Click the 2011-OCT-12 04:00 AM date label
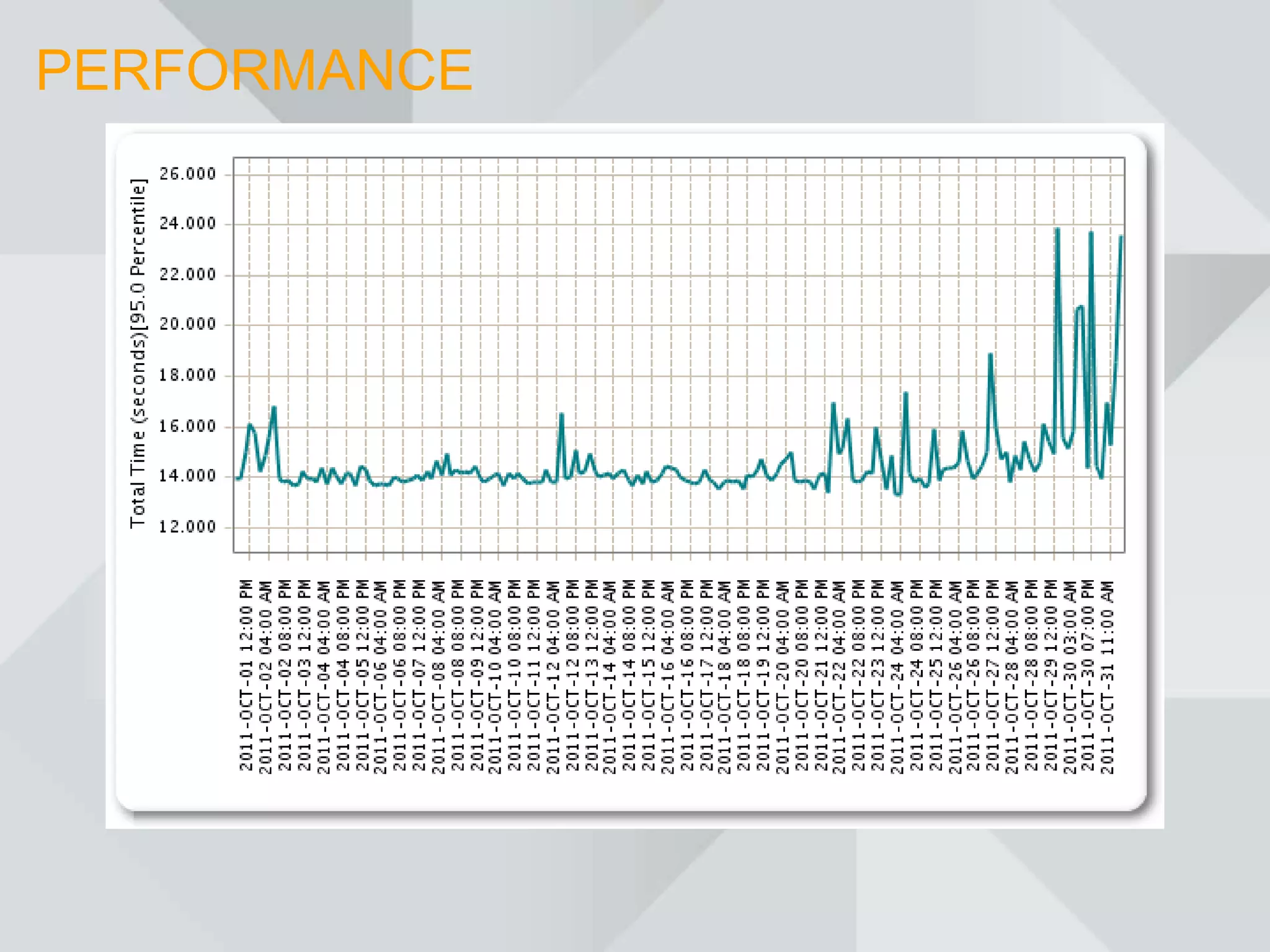 553,676
